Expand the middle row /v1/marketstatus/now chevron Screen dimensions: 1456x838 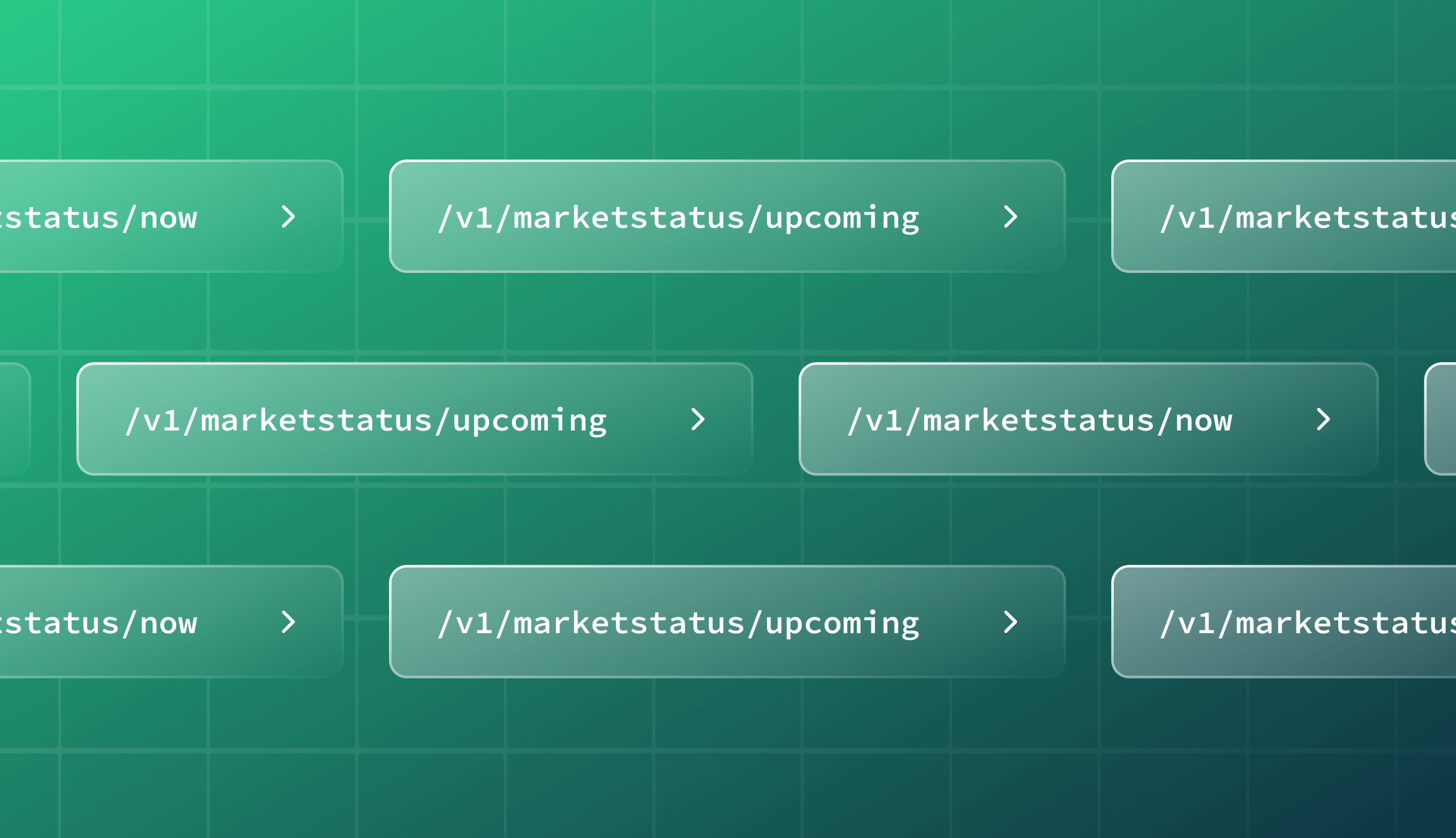[x=1323, y=420]
